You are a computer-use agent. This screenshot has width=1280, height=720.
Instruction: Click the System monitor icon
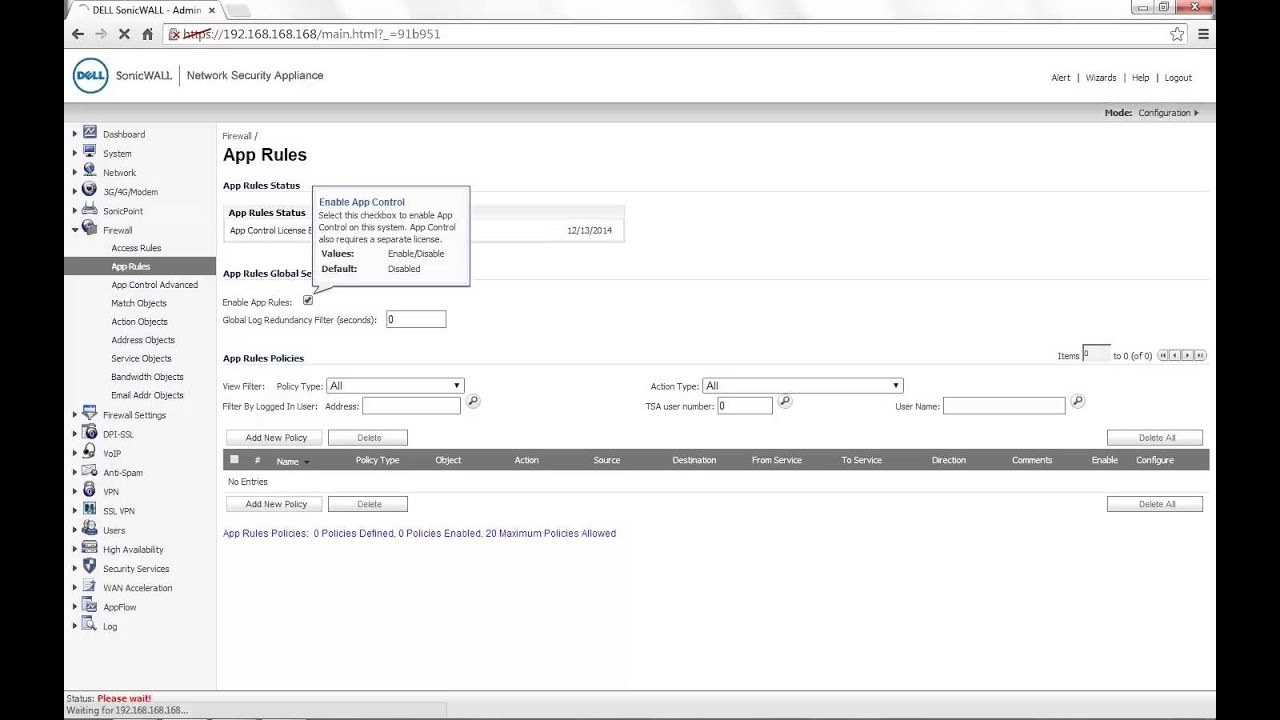coord(90,152)
